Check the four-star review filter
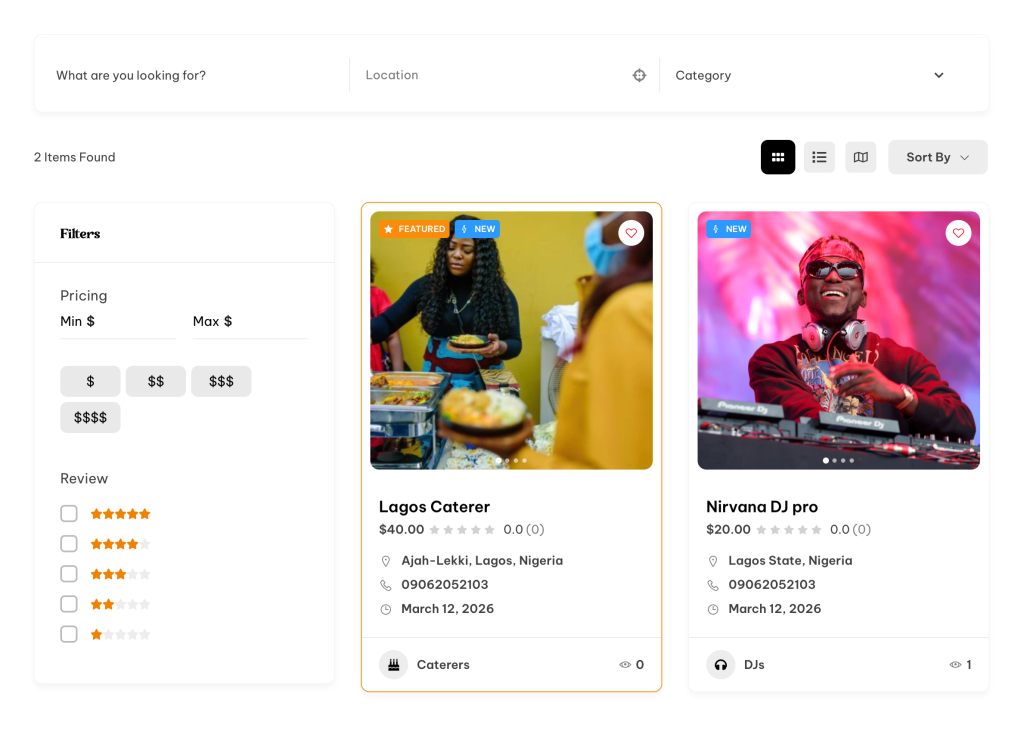Screen dimensions: 1024x740 click(x=69, y=544)
